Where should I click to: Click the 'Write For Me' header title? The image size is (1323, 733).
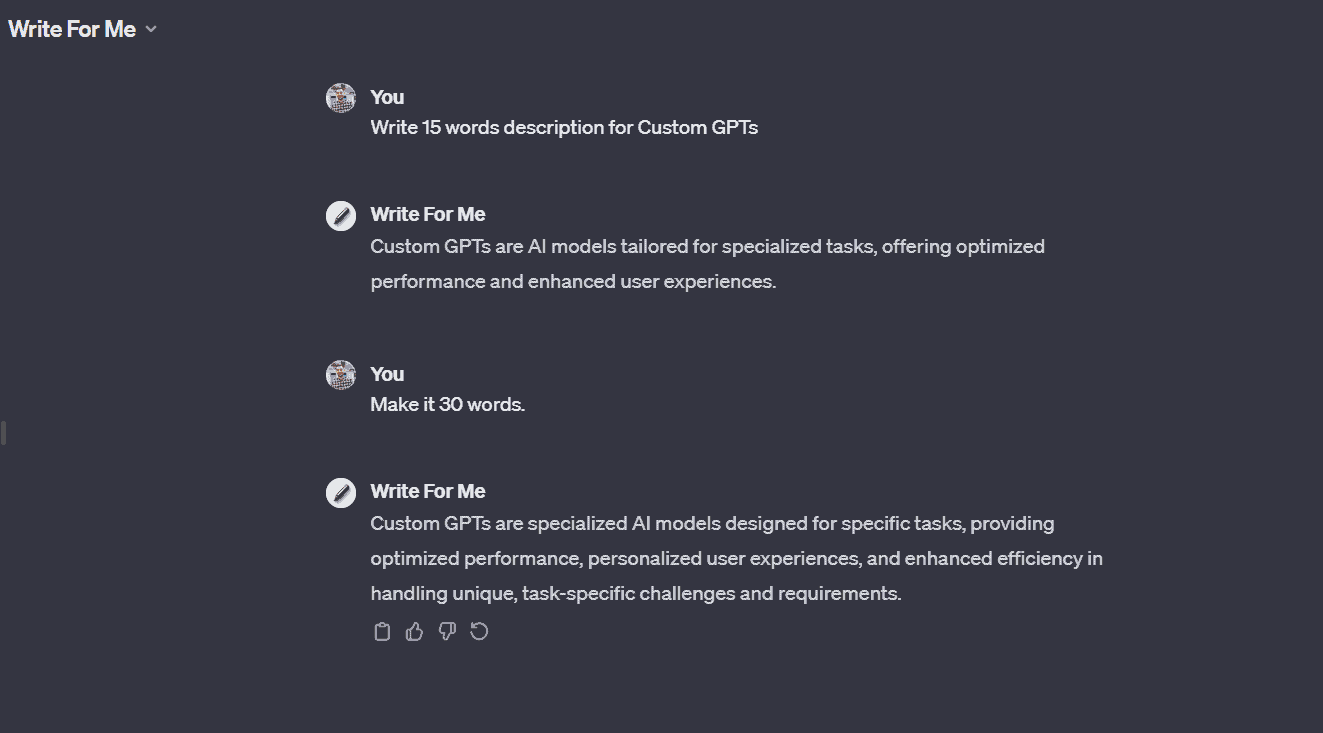point(72,29)
